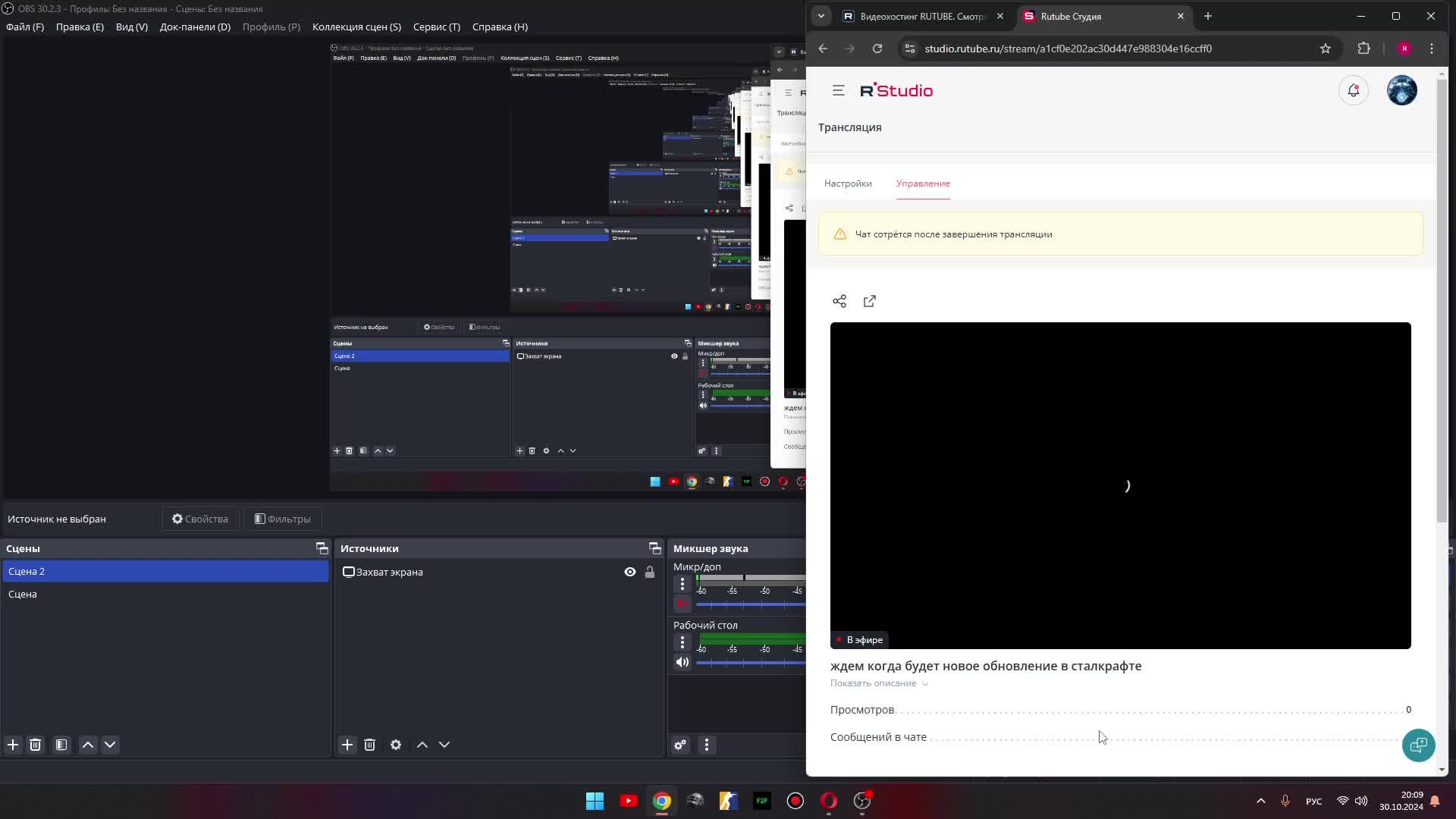Screen dimensions: 1456x819
Task: Switch to Настройки tab in Rutube Studio
Action: 848,184
